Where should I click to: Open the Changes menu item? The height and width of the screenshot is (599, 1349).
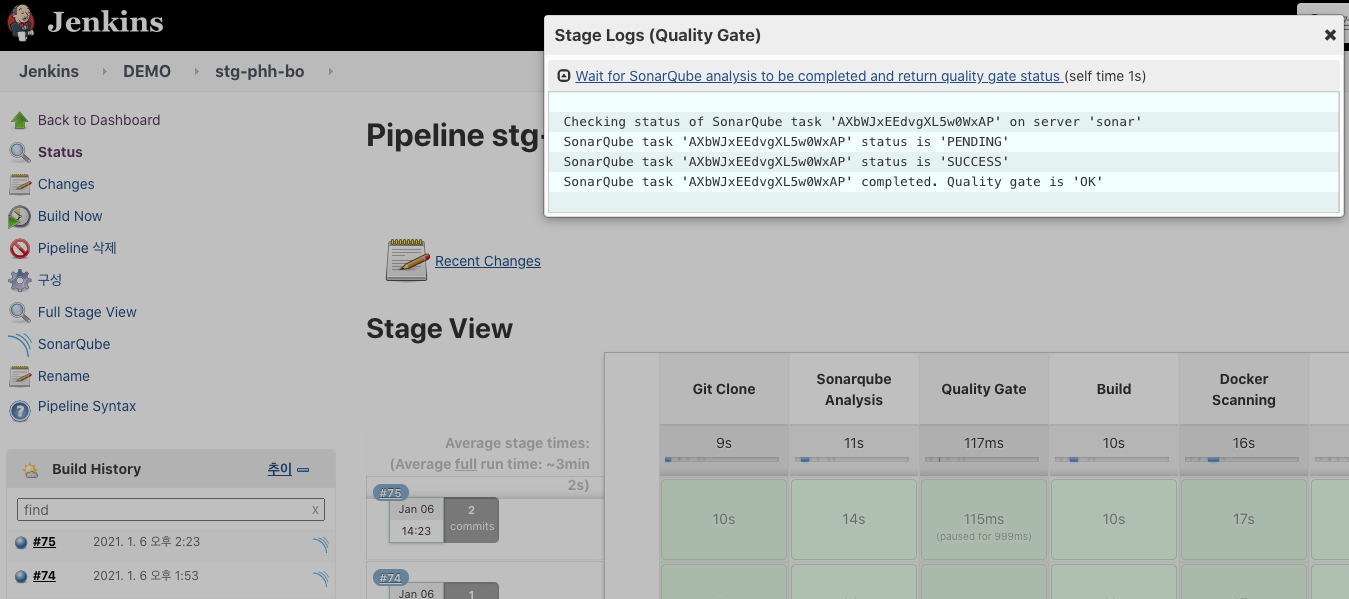tap(66, 184)
